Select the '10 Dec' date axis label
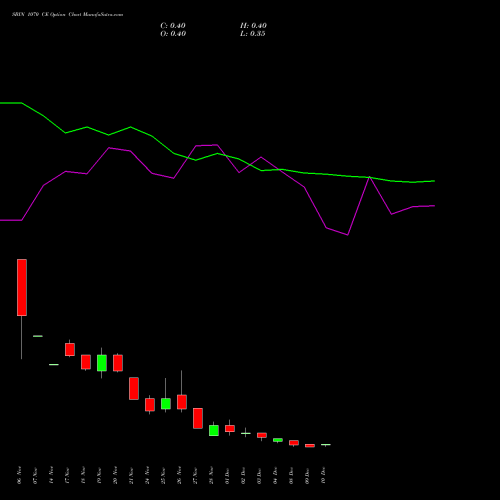 323,475
